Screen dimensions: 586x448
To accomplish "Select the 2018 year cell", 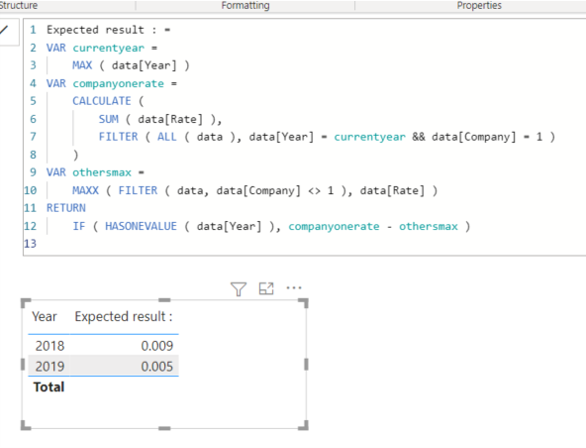I will click(x=50, y=346).
